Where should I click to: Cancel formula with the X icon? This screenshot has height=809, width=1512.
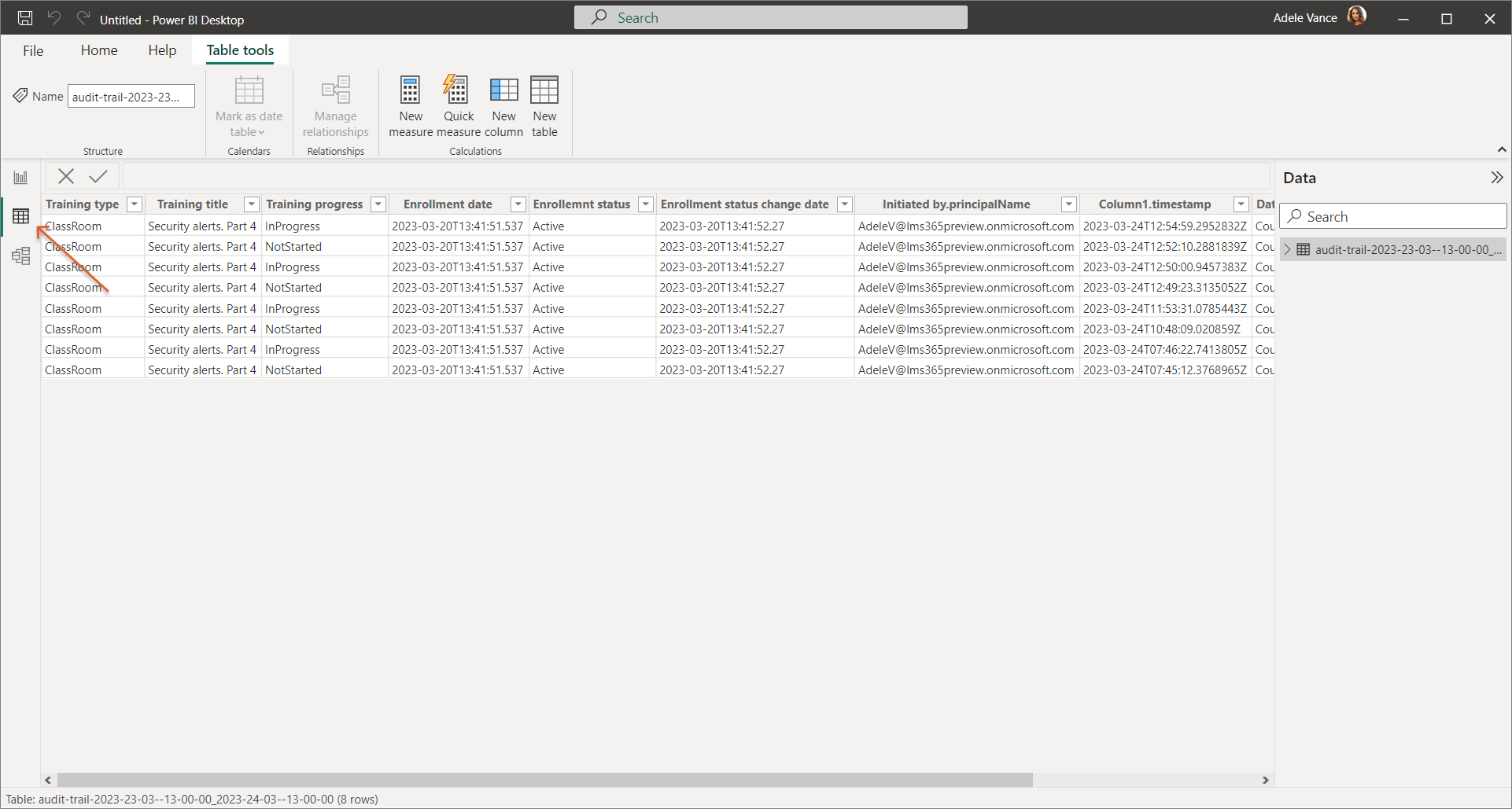click(66, 176)
